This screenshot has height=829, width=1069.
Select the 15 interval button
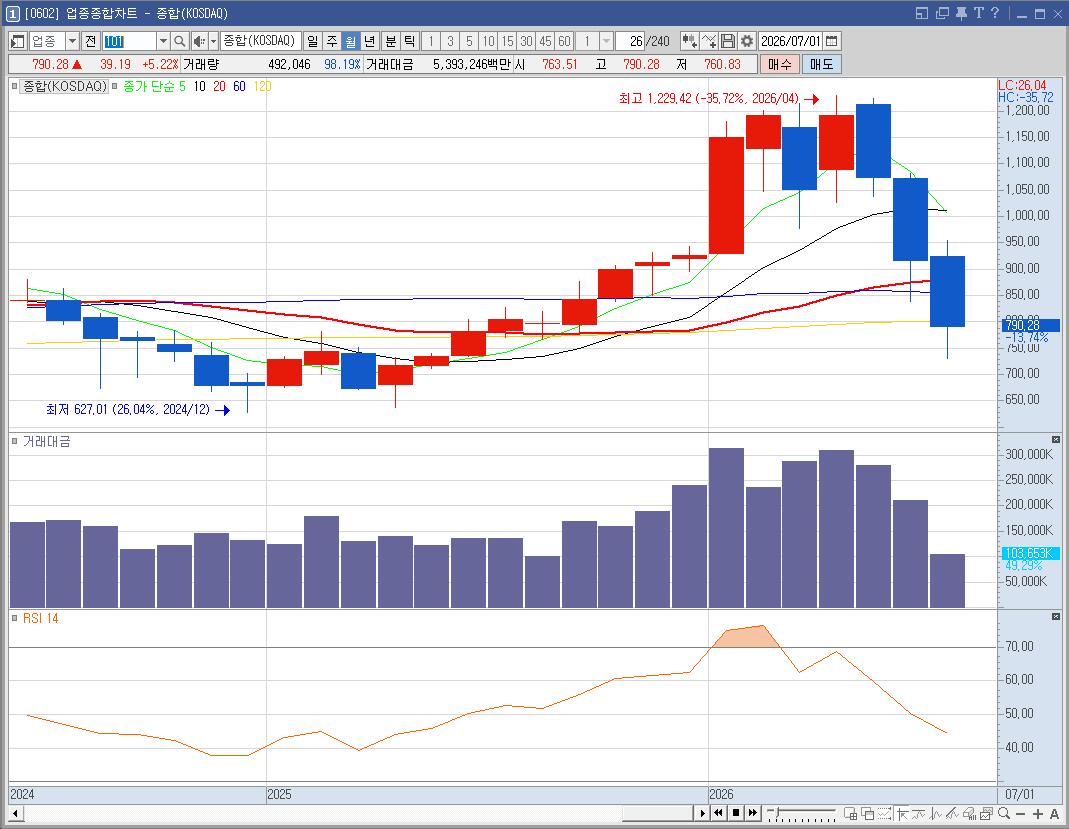click(507, 42)
